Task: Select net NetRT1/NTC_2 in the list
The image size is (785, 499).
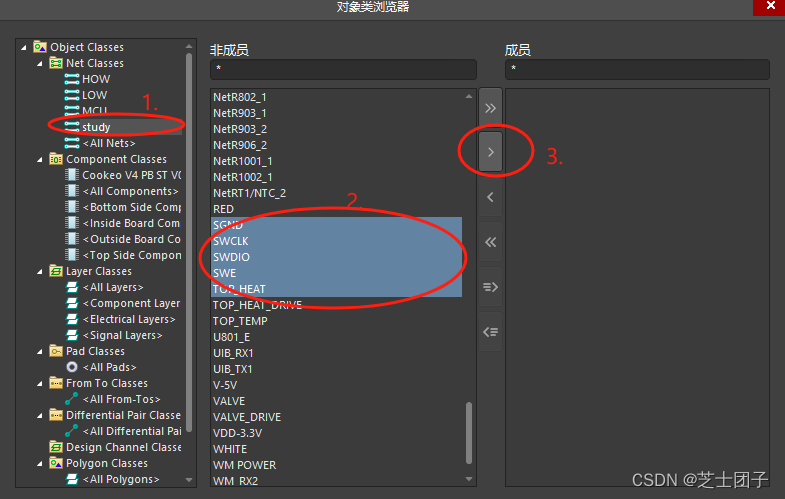Action: [x=249, y=193]
